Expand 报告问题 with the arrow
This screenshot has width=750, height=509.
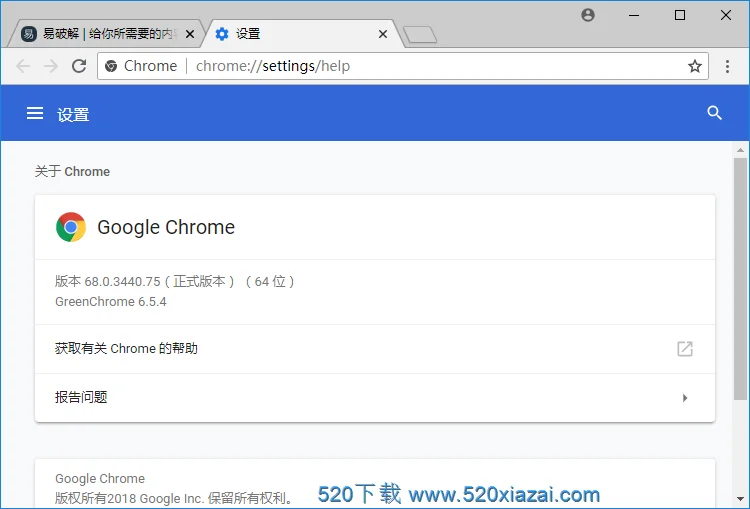click(685, 398)
